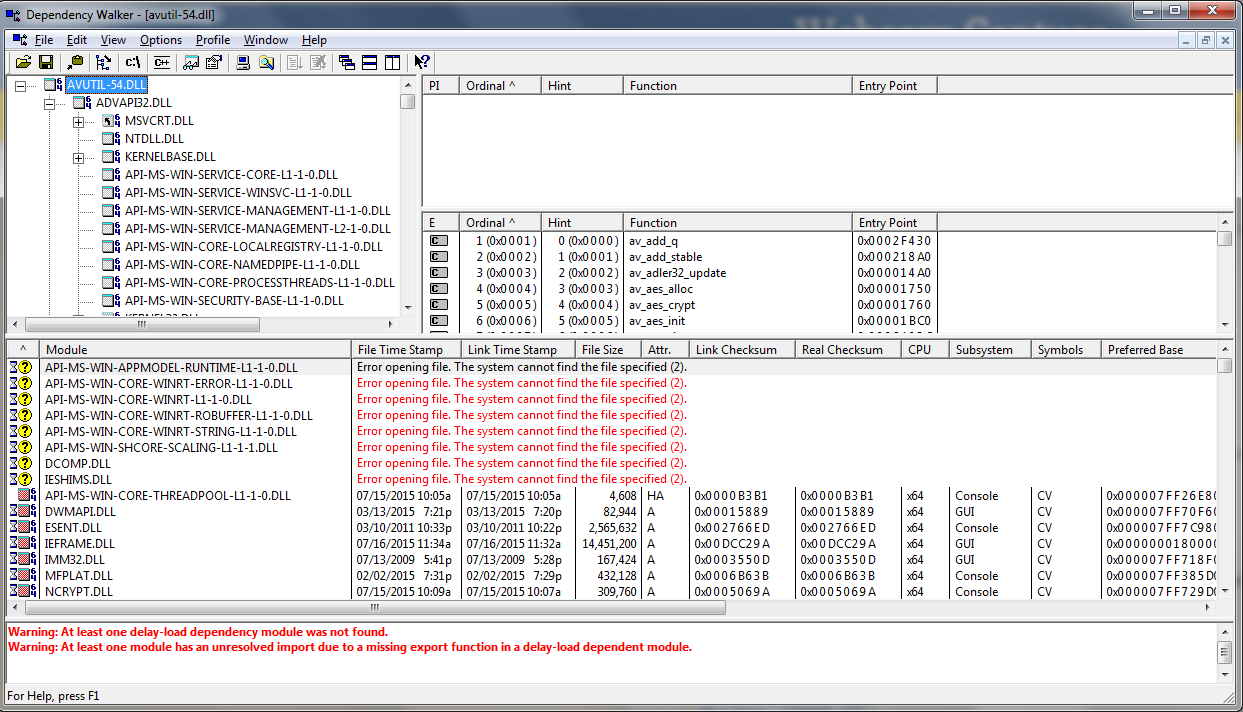Toggle Auto Expand tree toolbar button
Image resolution: width=1243 pixels, height=712 pixels.
coord(104,62)
